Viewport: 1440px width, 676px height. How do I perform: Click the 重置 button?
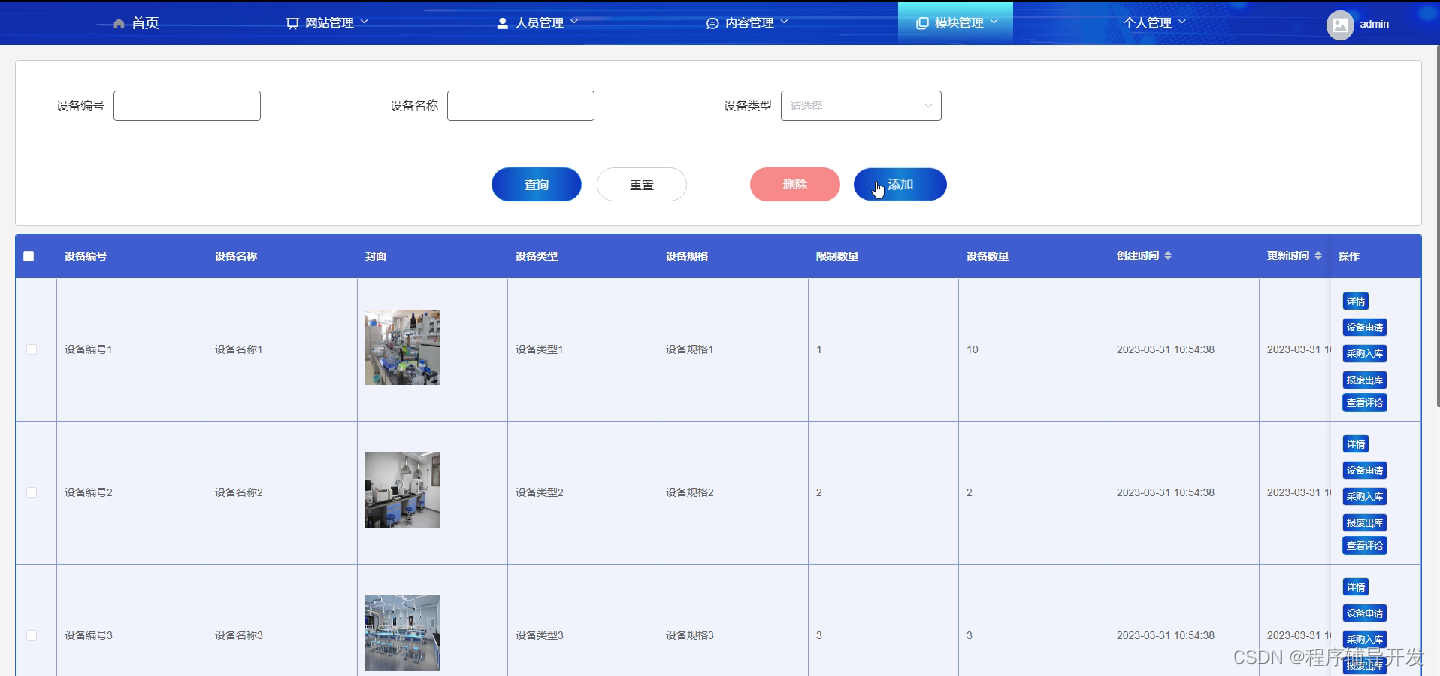pos(642,185)
